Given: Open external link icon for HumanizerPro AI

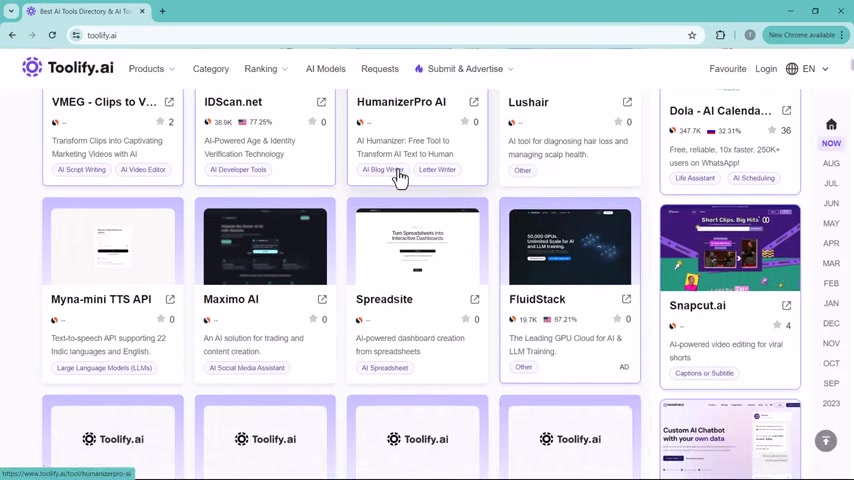Looking at the screenshot, I should 474,102.
